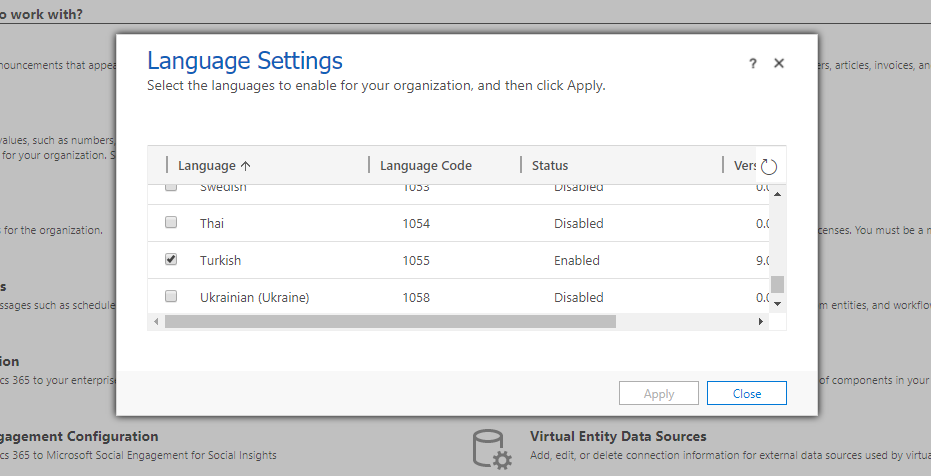
Task: Click the horizontal scrollbar thumb
Action: [390, 322]
